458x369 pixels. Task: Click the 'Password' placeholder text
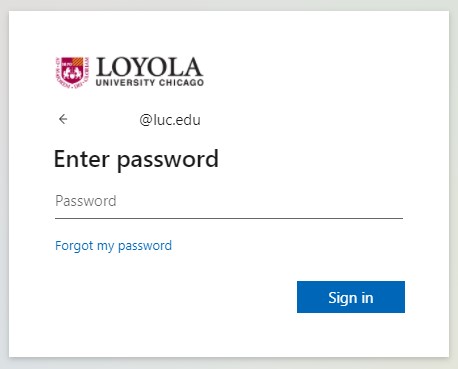coord(86,201)
